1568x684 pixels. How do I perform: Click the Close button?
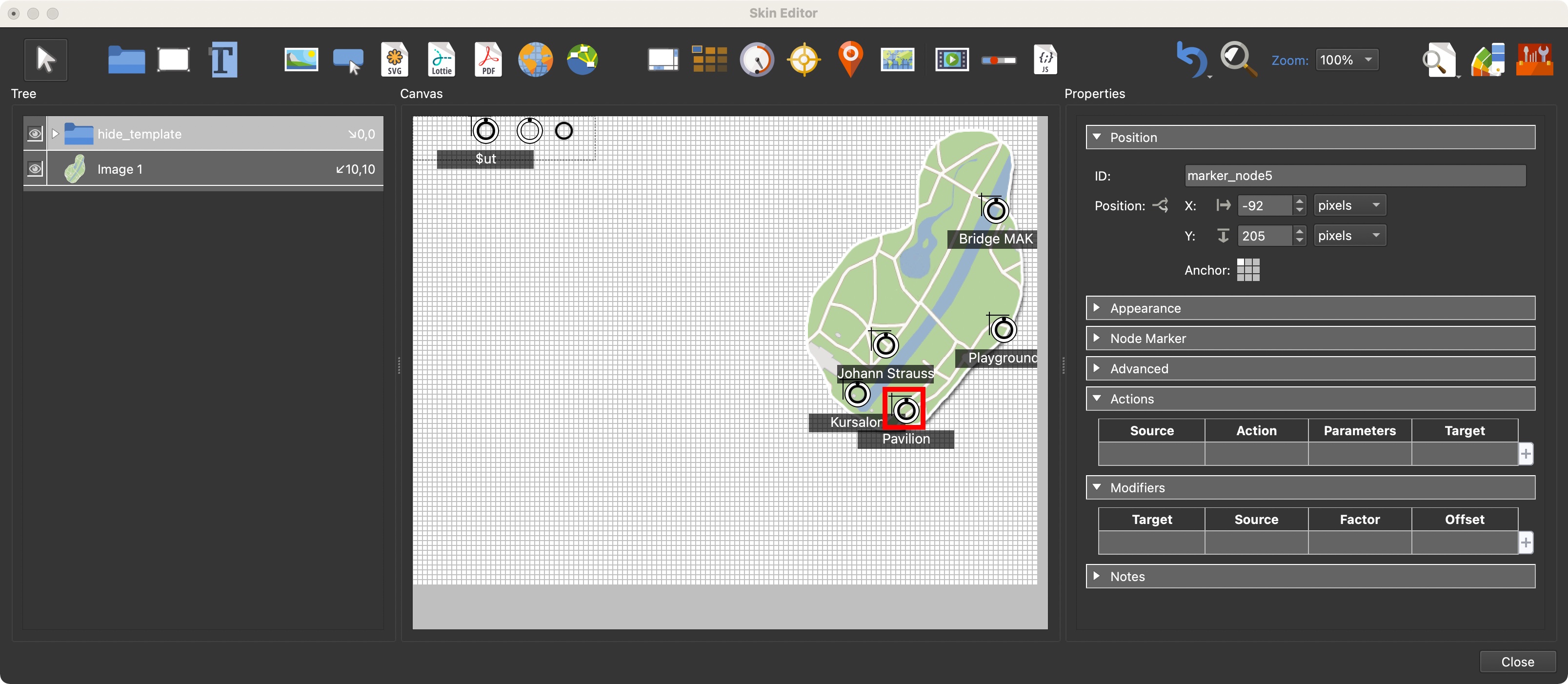tap(1517, 662)
